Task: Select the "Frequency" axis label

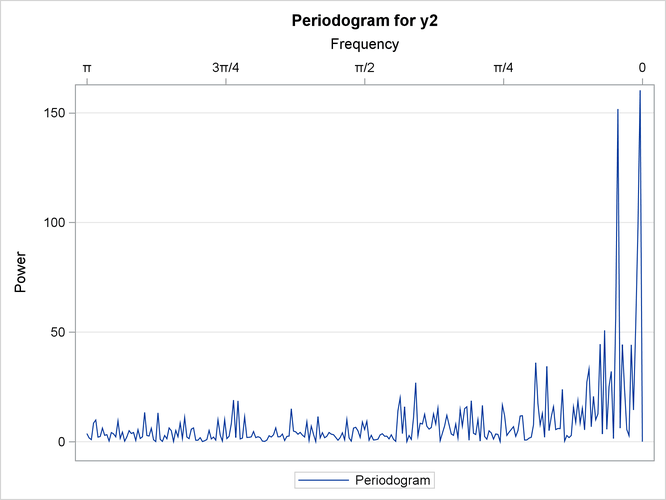Action: click(x=364, y=44)
